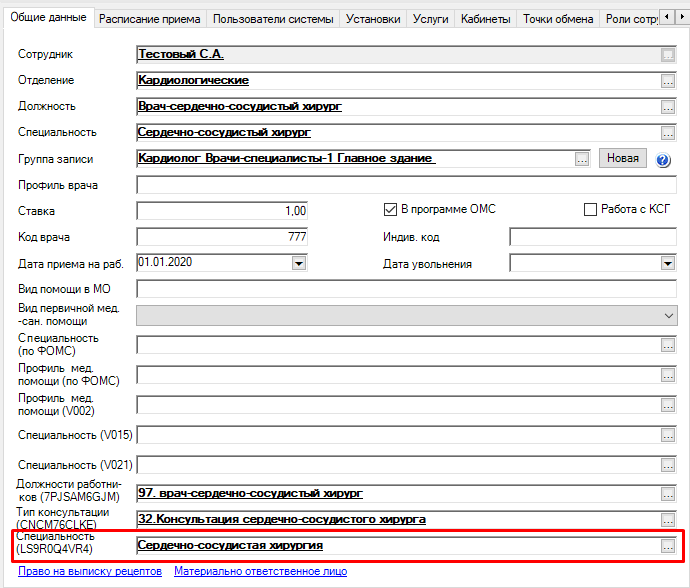Open the browse button for Сердечно-сосудистая хирургия field
Image resolution: width=690 pixels, height=588 pixels.
[x=668, y=546]
